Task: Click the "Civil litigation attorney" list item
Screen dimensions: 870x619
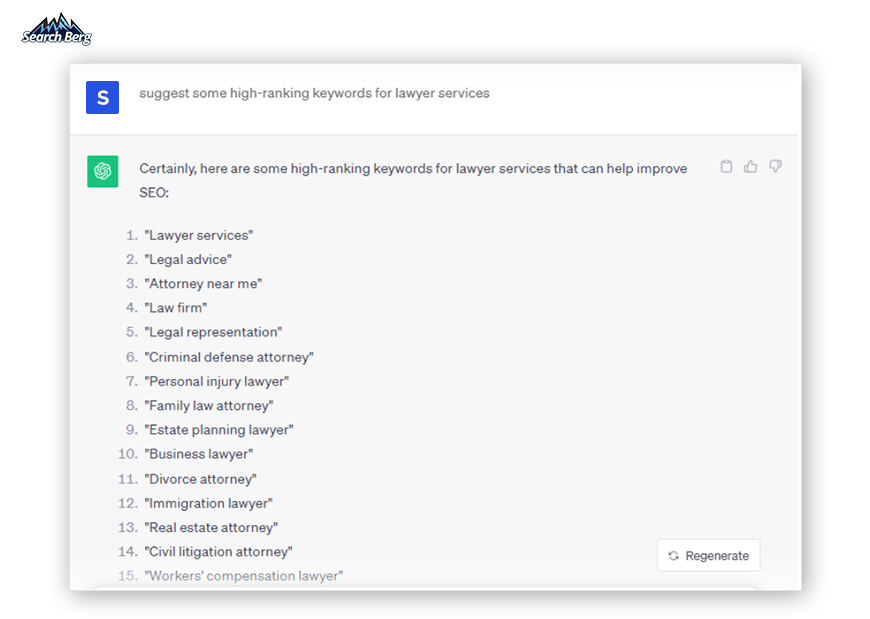Action: (x=219, y=552)
